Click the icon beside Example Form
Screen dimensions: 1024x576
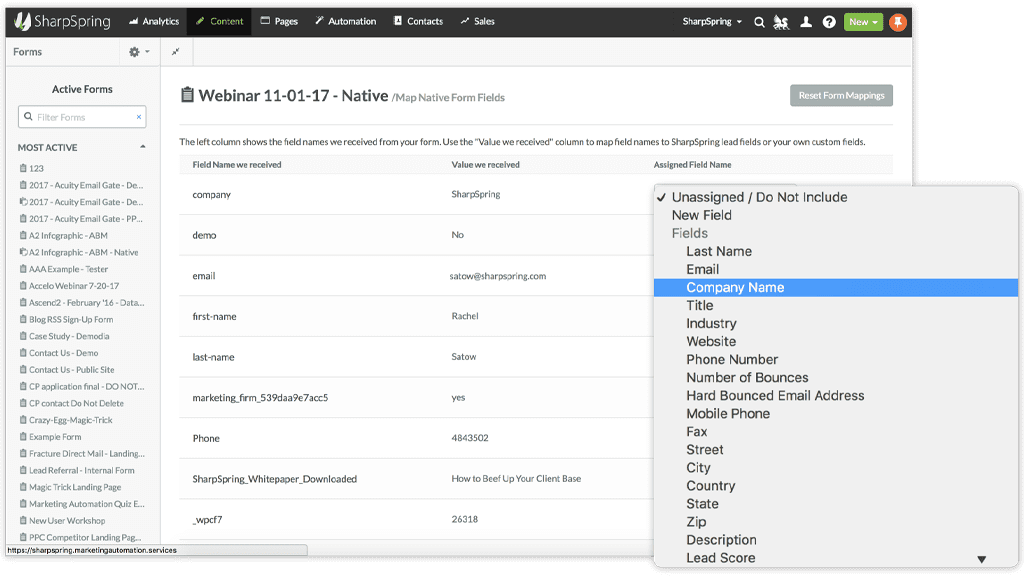tap(23, 437)
